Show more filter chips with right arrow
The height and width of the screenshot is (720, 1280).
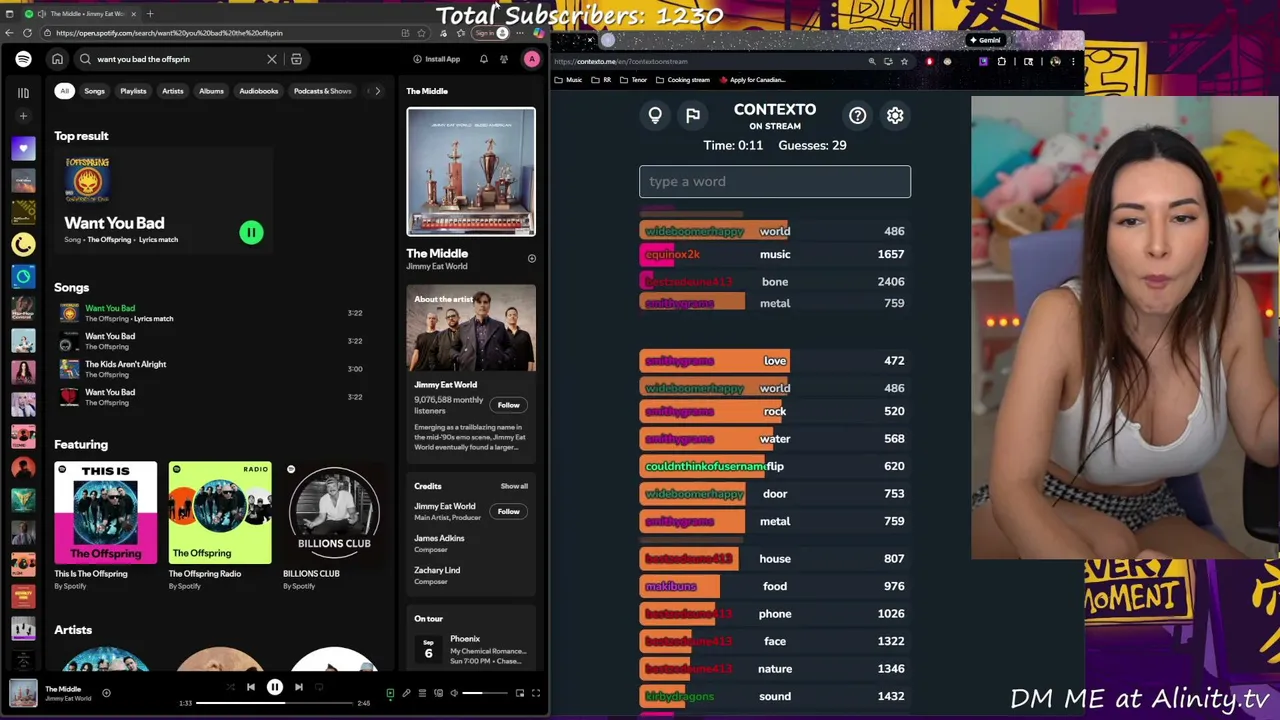377,91
